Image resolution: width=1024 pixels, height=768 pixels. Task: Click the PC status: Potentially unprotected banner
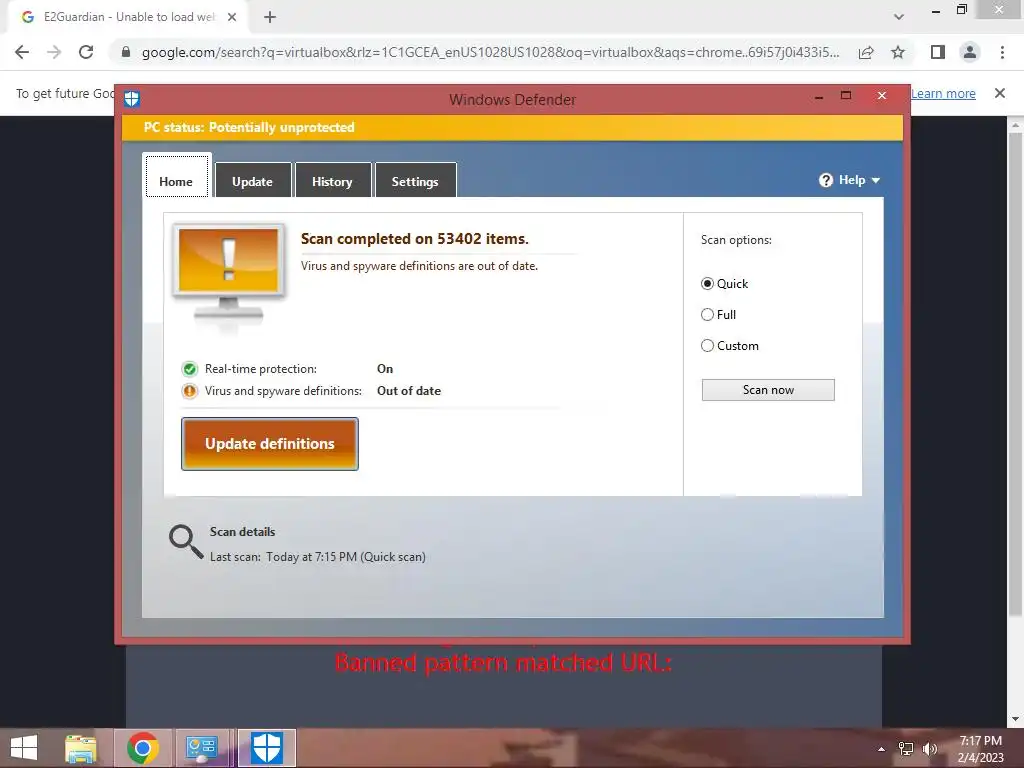pyautogui.click(x=512, y=127)
